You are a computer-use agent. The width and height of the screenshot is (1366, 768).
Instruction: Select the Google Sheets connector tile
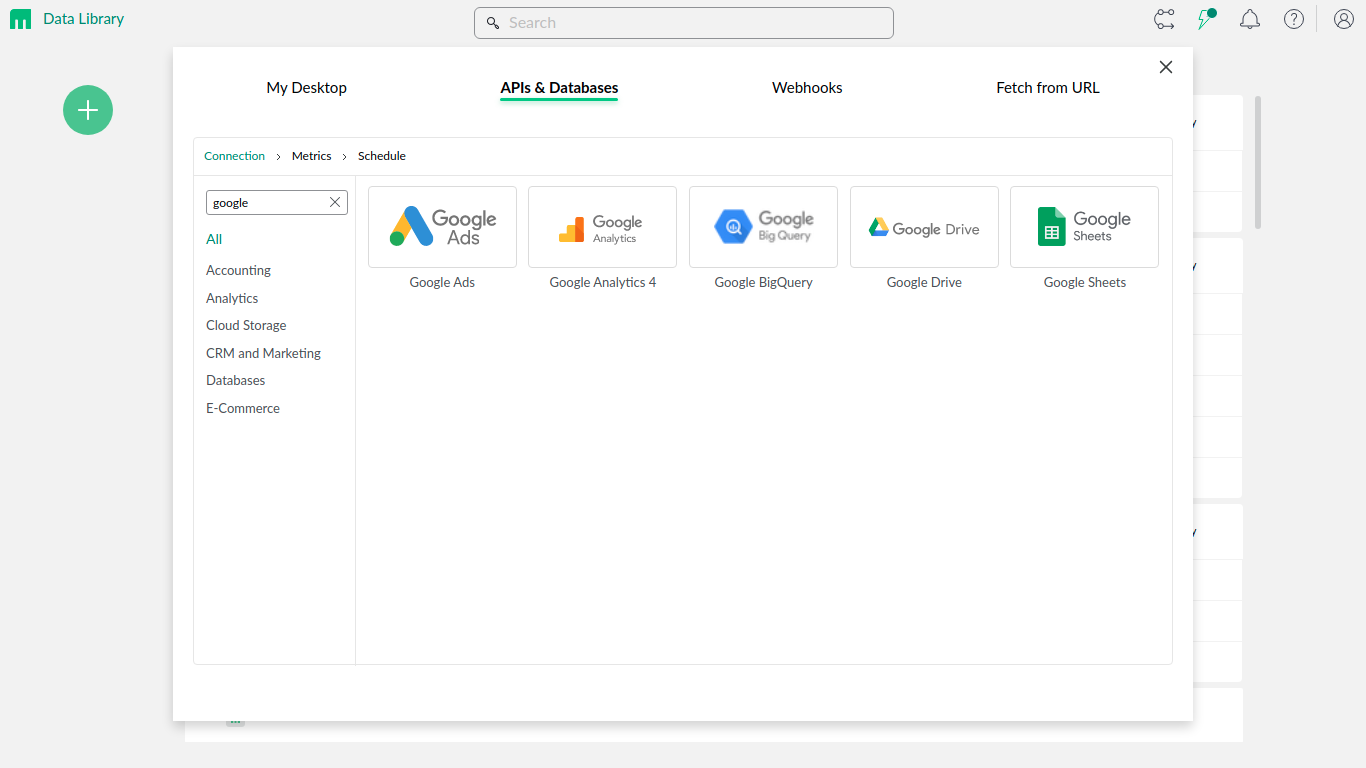click(1084, 227)
